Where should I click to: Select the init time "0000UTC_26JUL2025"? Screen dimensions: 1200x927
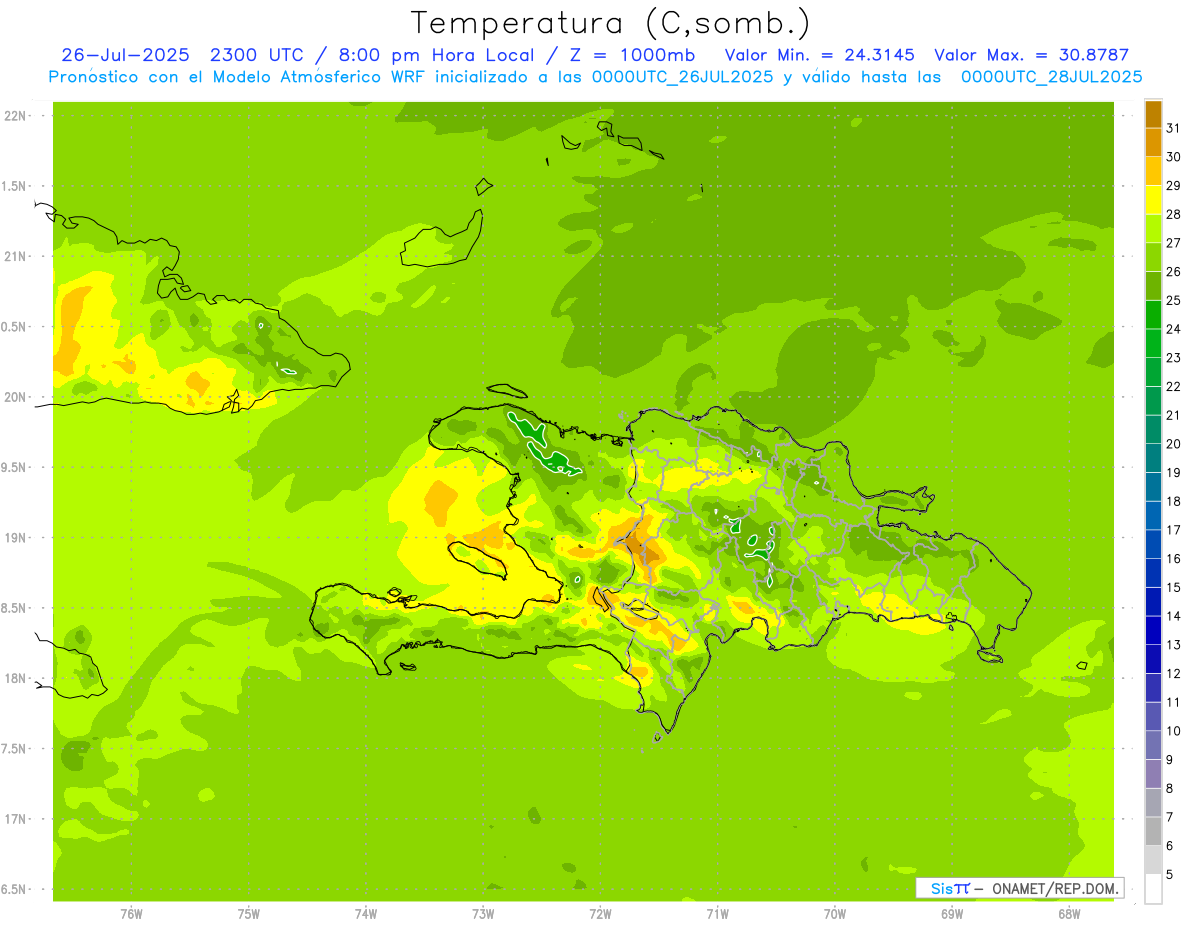coord(683,77)
